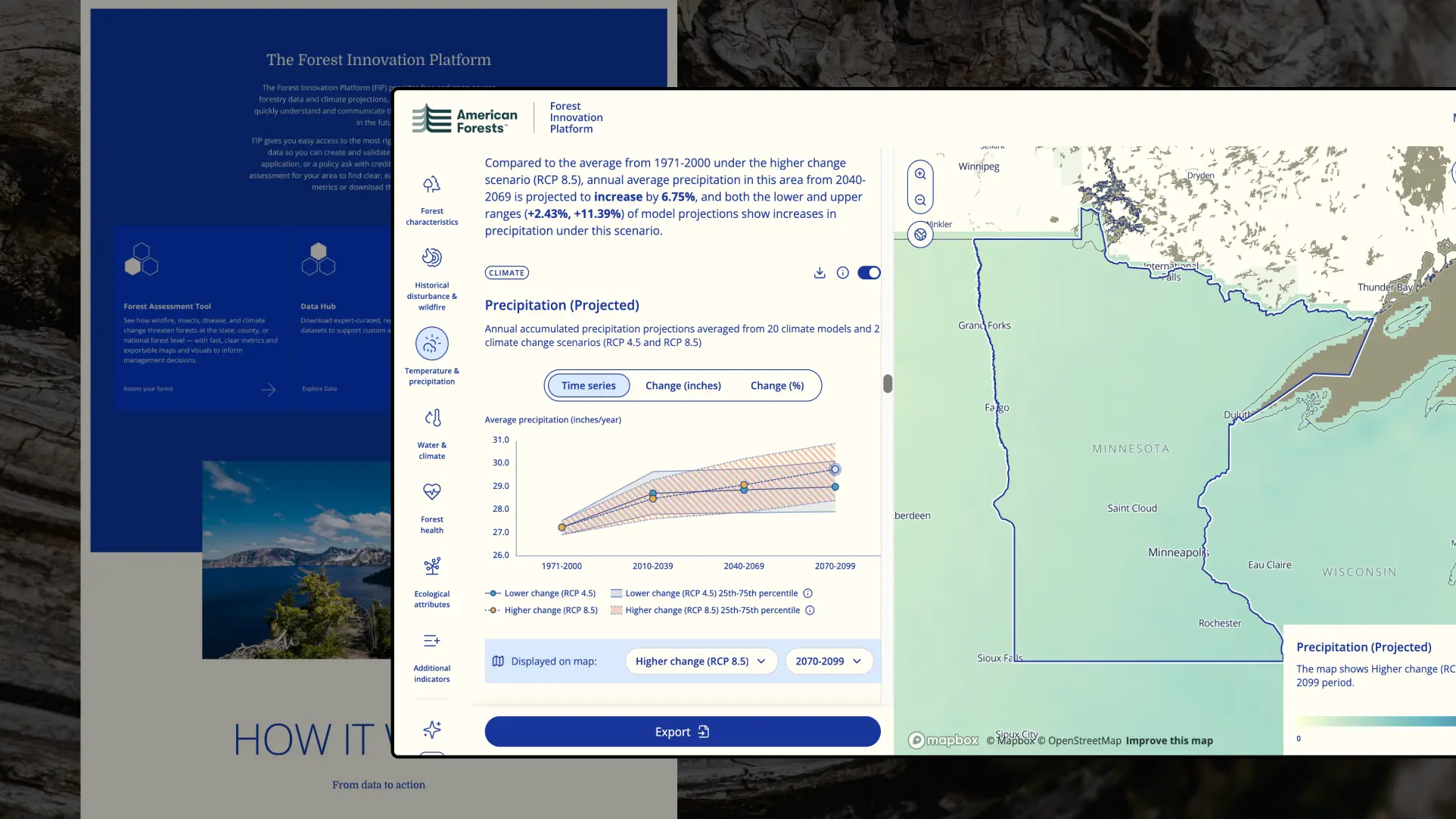Click the panel's vertical scrollbar handle
1456x819 pixels.
[888, 384]
